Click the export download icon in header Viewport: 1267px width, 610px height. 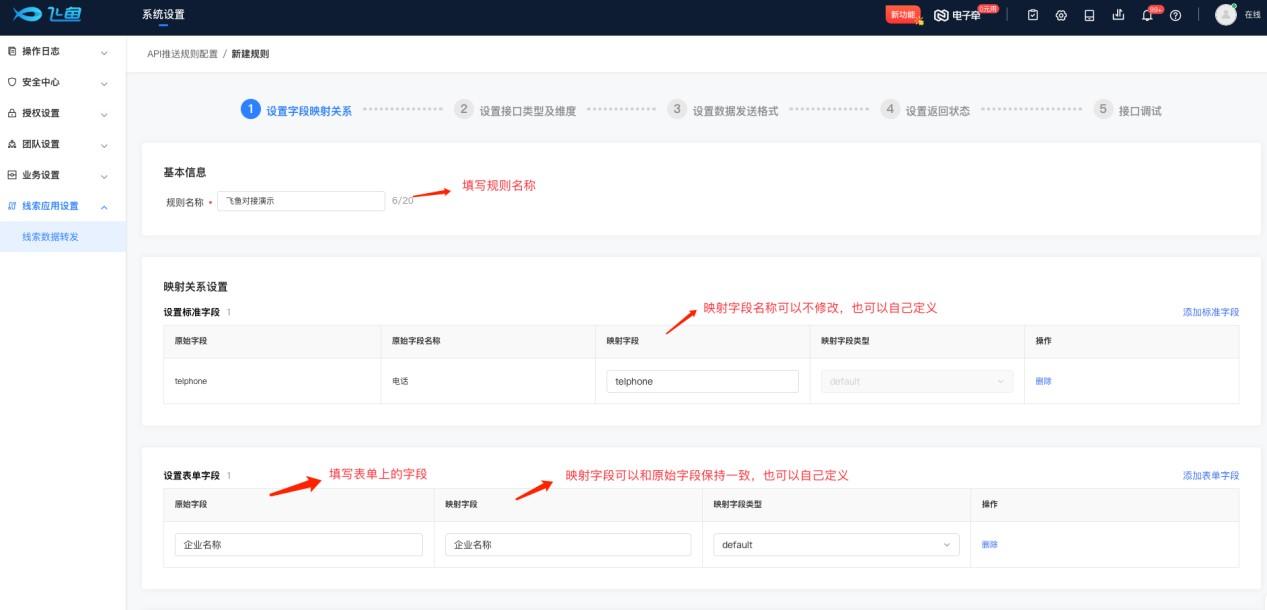tap(1118, 15)
